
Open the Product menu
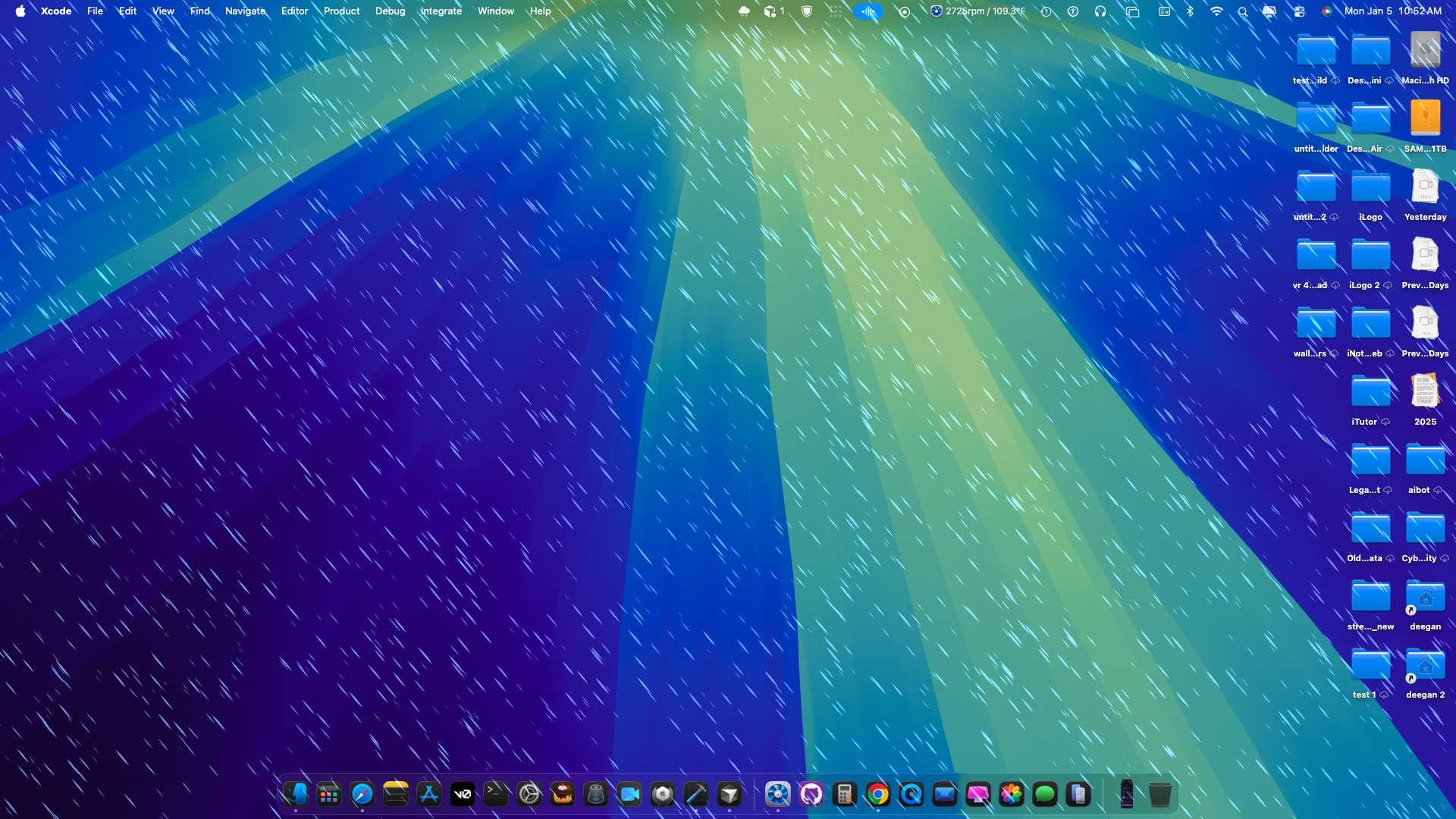[x=341, y=11]
